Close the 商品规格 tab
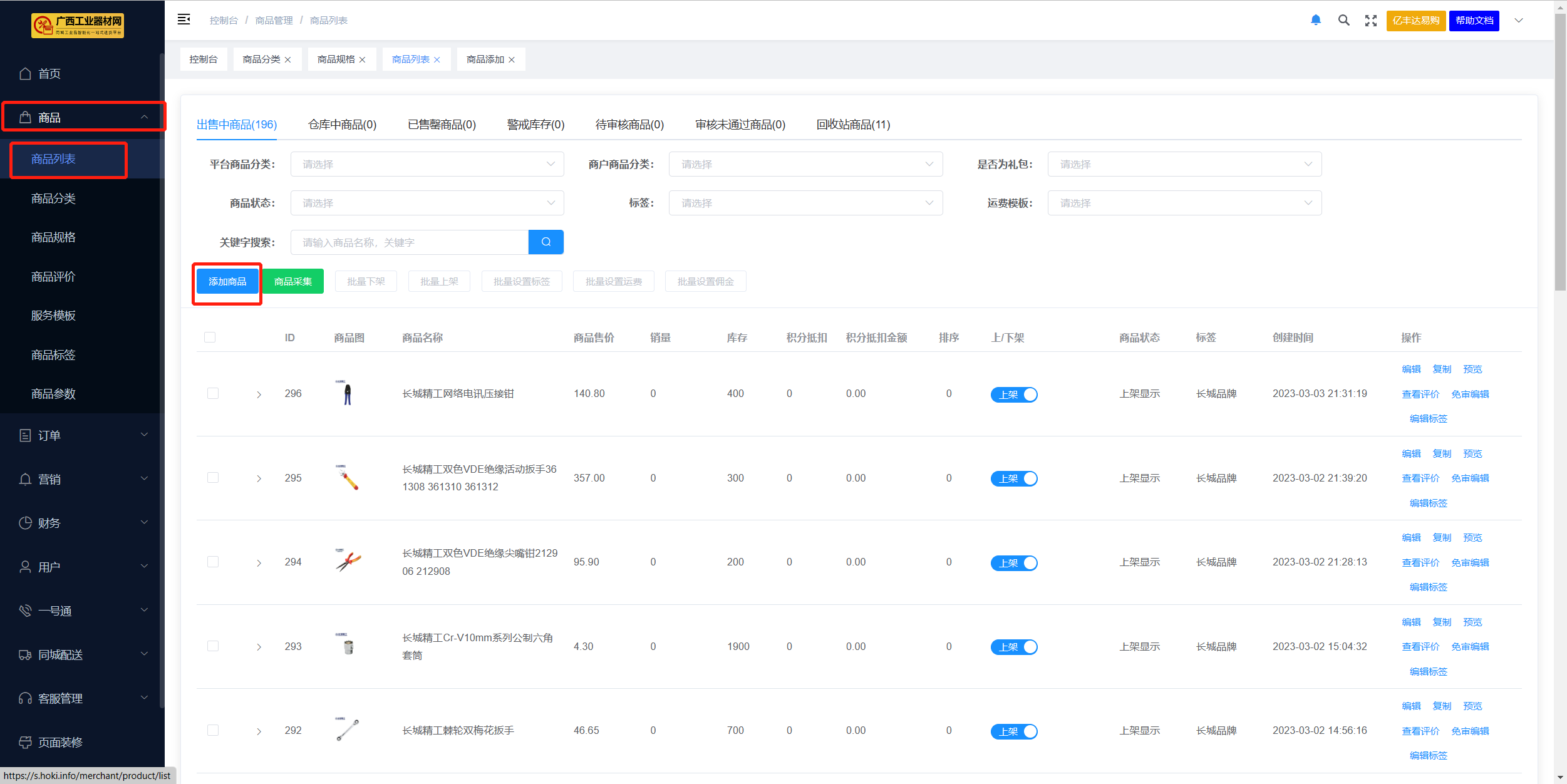Viewport: 1567px width, 784px height. click(x=362, y=60)
